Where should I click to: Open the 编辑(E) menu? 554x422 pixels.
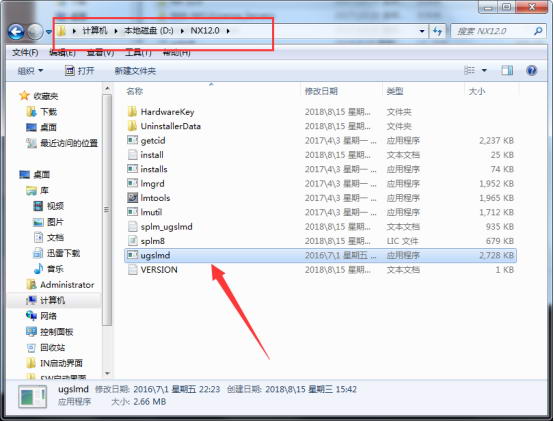tap(62, 53)
